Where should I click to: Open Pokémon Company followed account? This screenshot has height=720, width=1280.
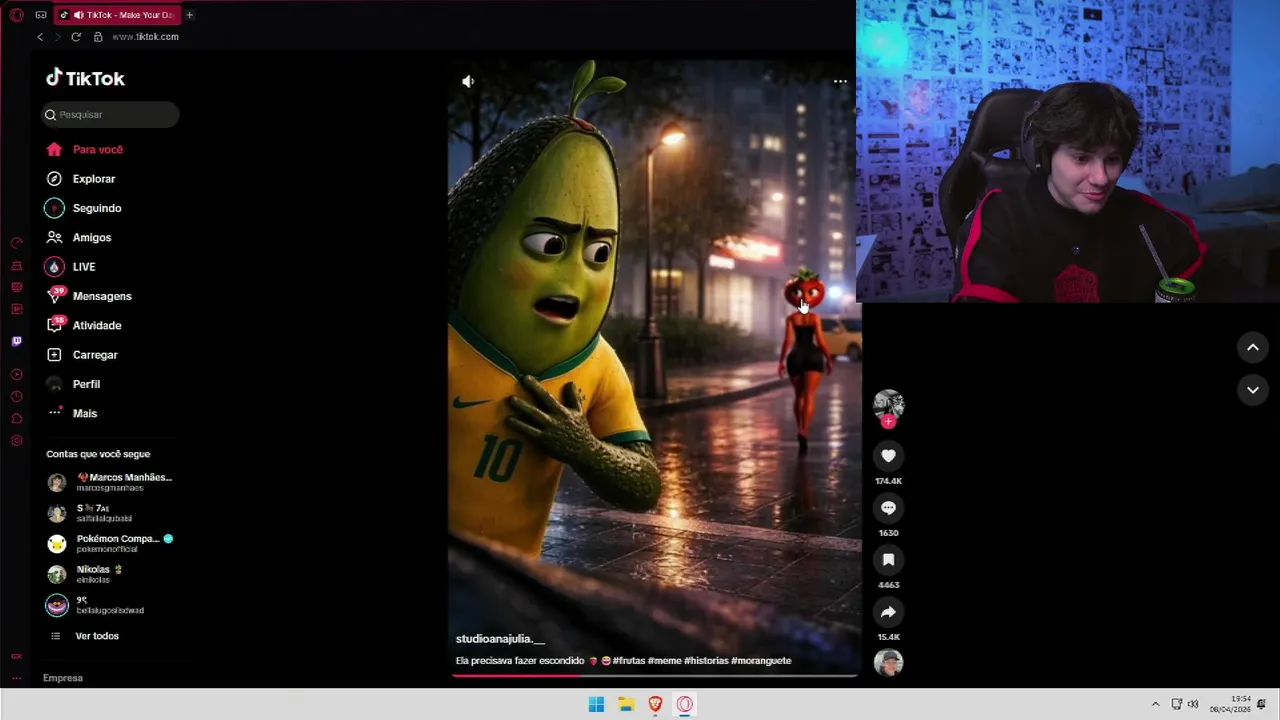110,543
